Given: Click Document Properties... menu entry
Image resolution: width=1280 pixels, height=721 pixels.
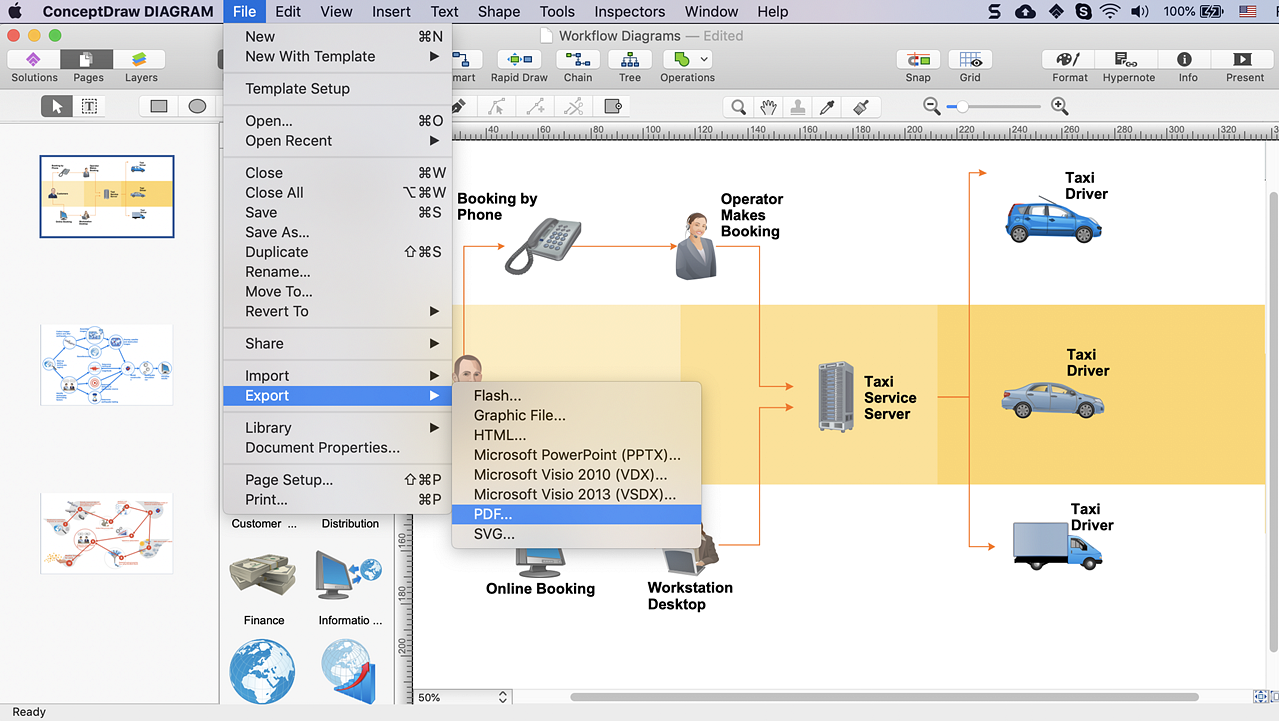Looking at the screenshot, I should point(338,448).
